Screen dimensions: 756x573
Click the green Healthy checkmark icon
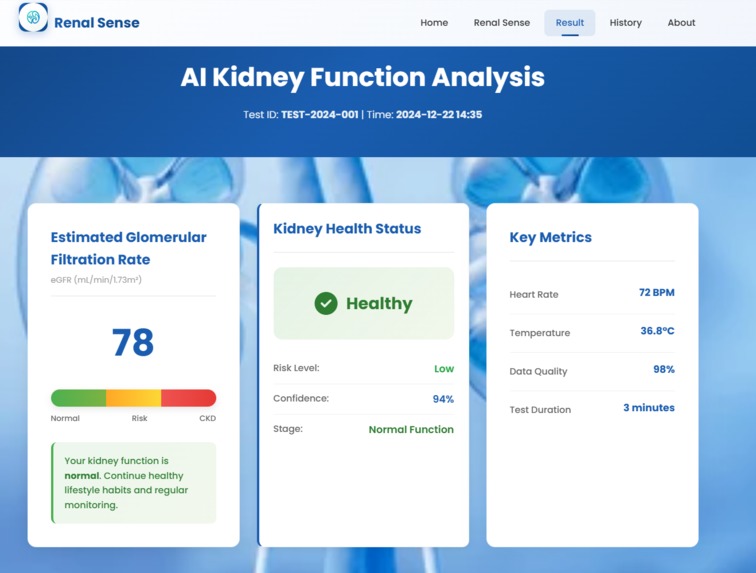[326, 303]
